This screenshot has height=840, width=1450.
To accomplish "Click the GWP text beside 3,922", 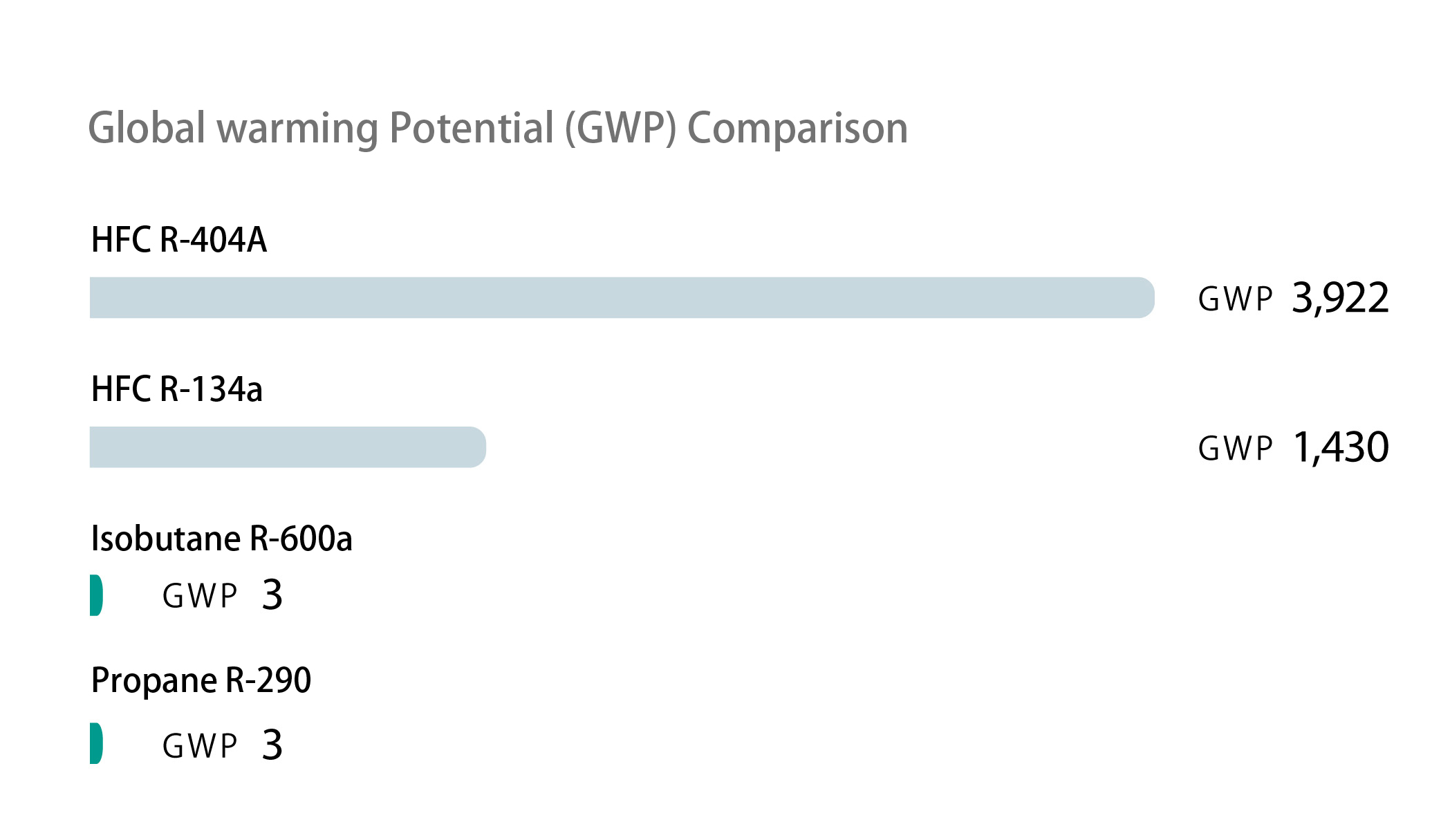I will (x=1235, y=300).
